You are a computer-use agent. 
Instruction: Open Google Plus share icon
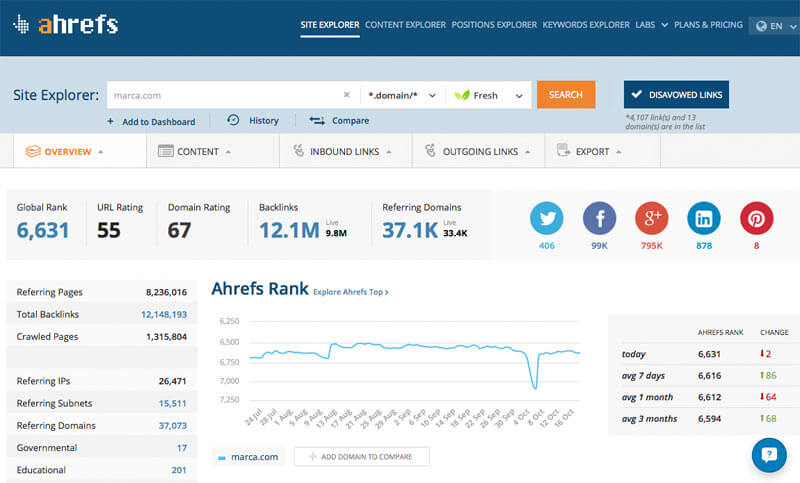[652, 218]
